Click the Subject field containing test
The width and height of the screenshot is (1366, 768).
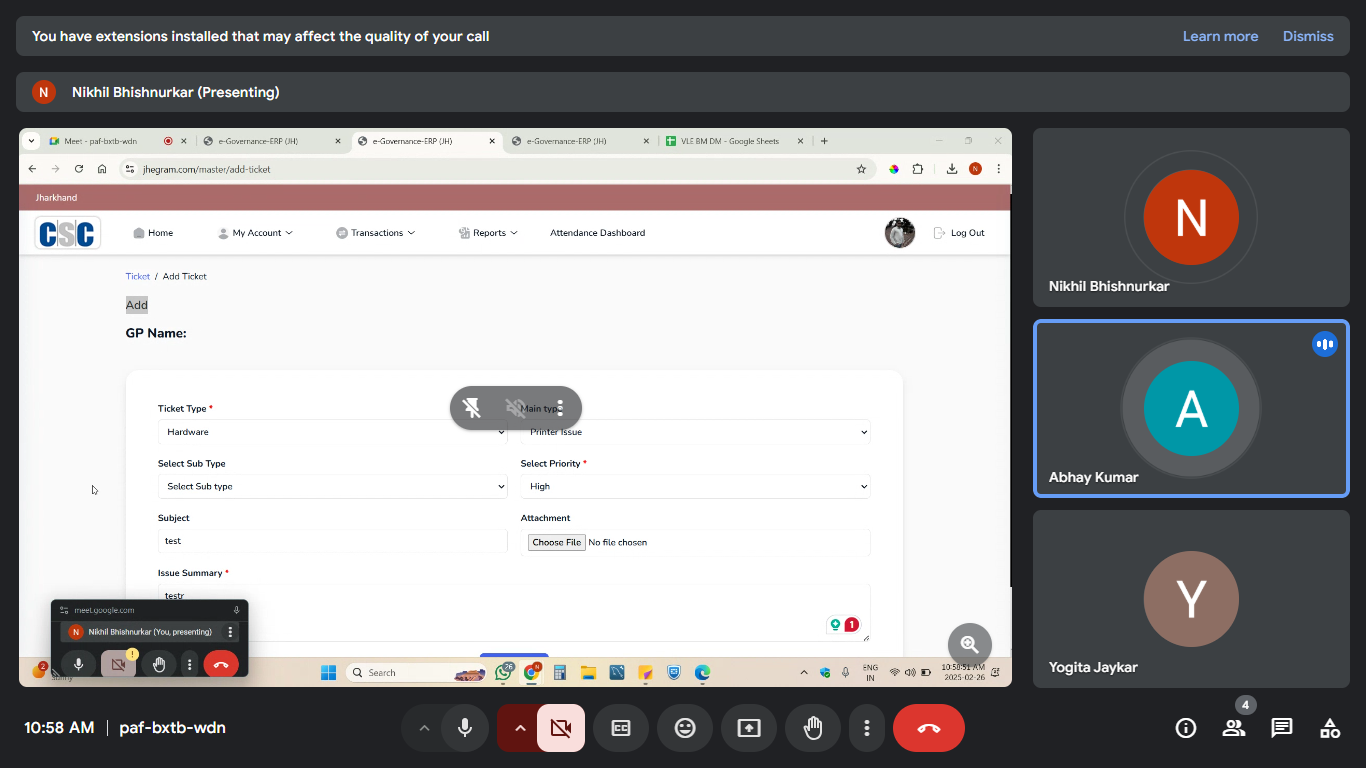click(x=333, y=541)
